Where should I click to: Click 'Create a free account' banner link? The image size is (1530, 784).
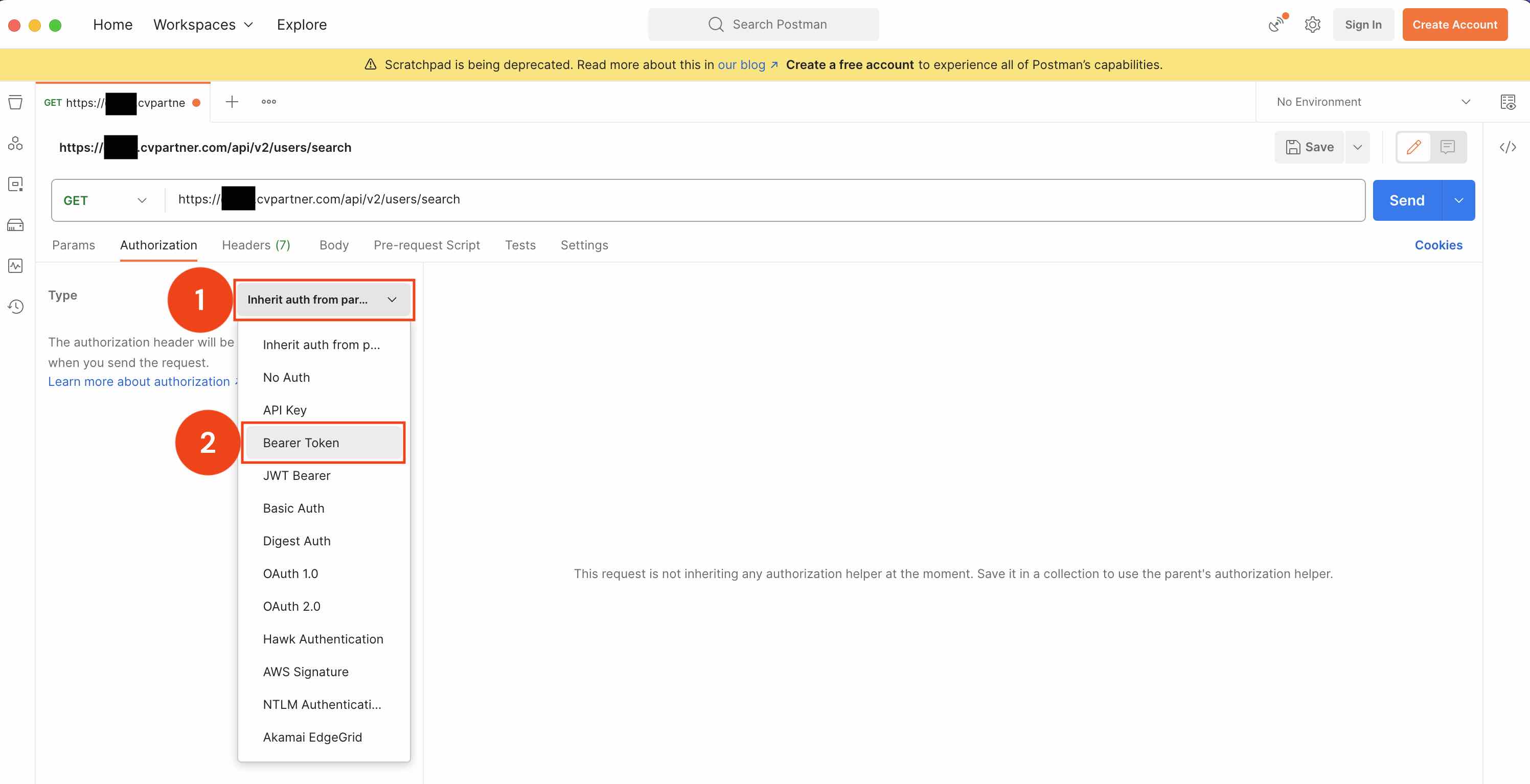pyautogui.click(x=849, y=64)
